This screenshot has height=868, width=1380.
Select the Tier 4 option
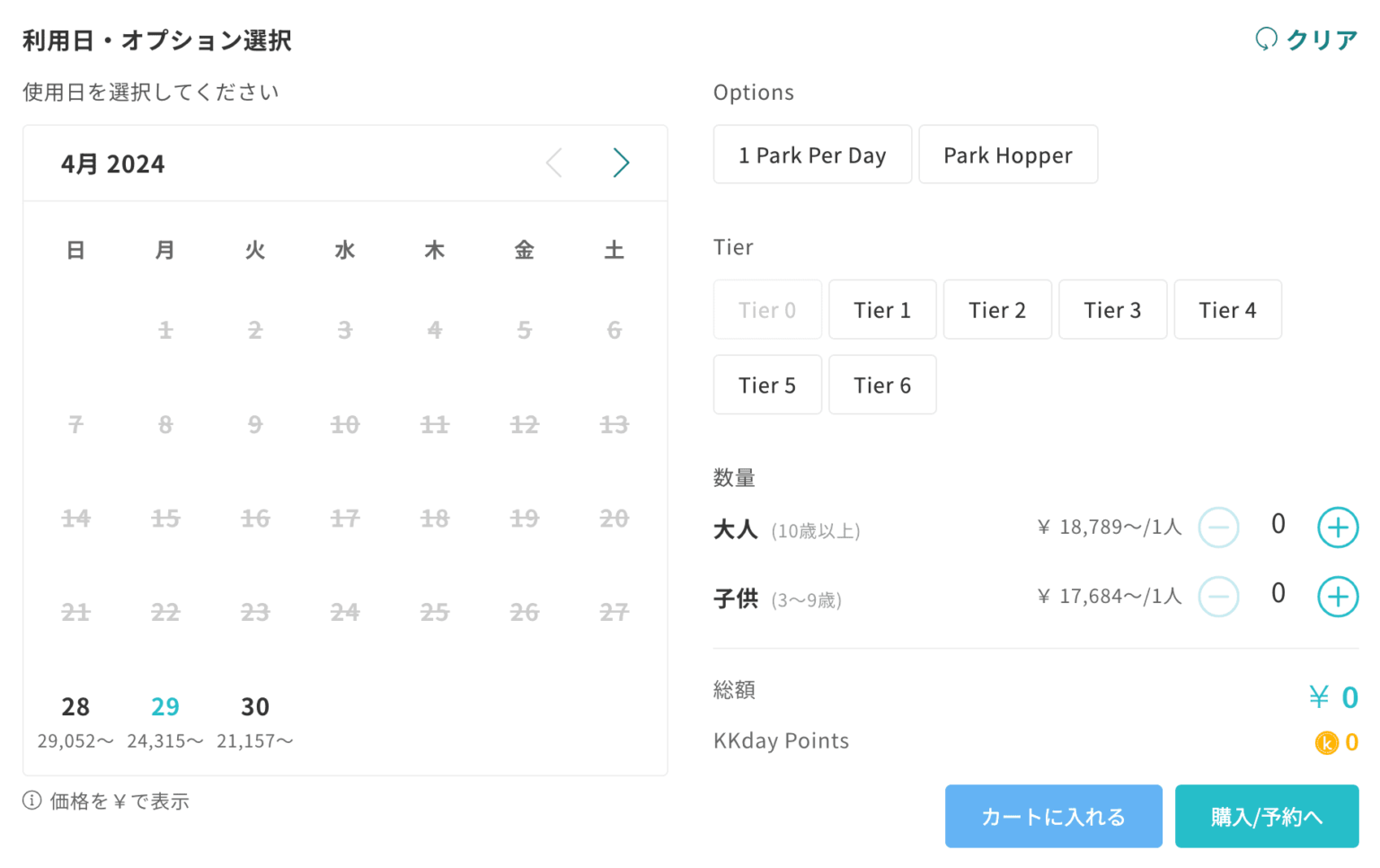click(1227, 309)
